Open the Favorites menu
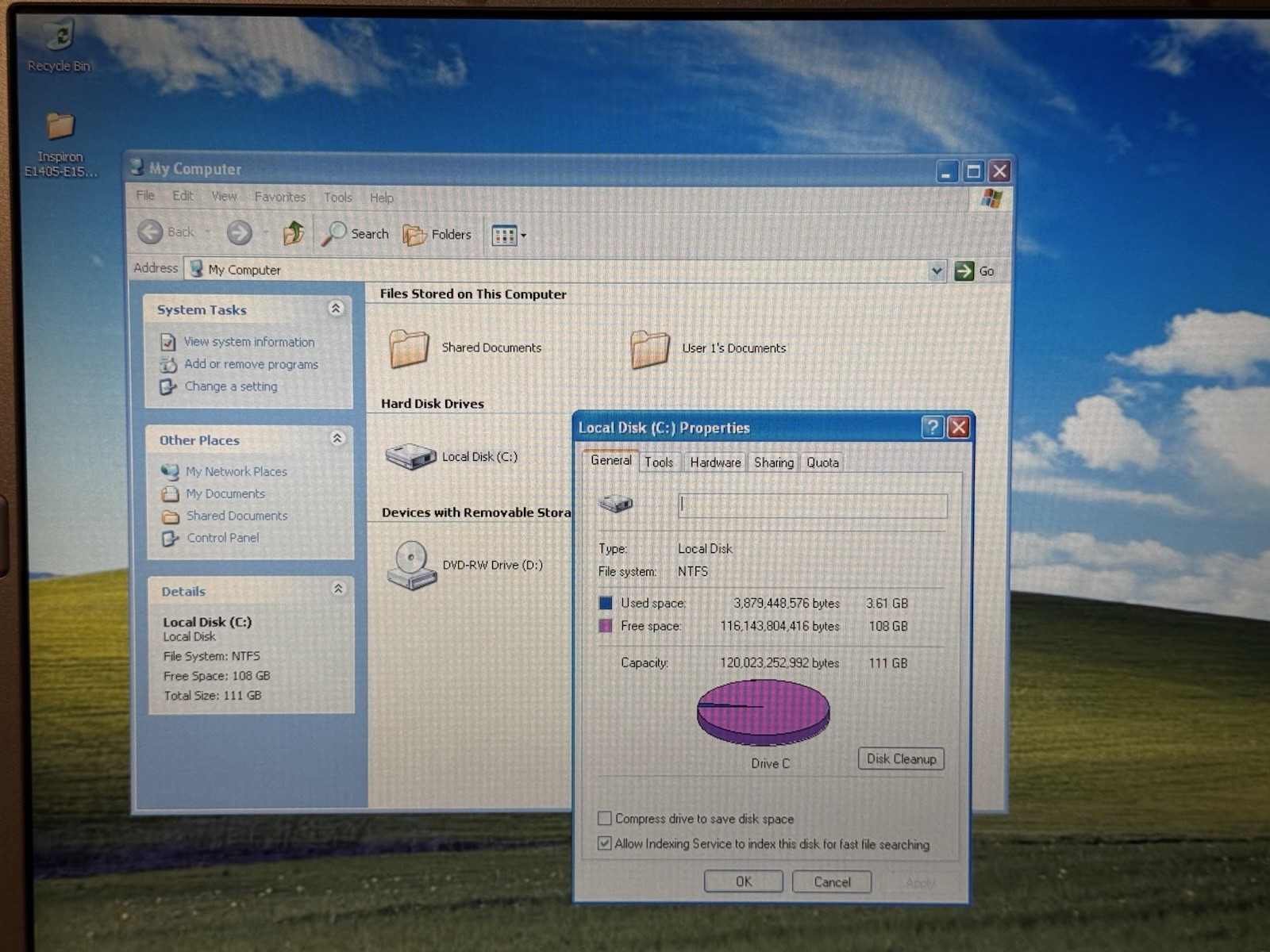Viewport: 1270px width, 952px height. (x=279, y=197)
